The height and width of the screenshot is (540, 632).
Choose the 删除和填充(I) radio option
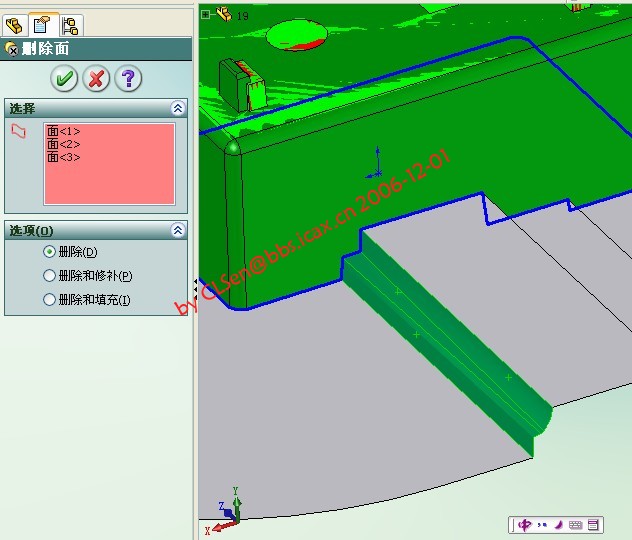tap(49, 299)
